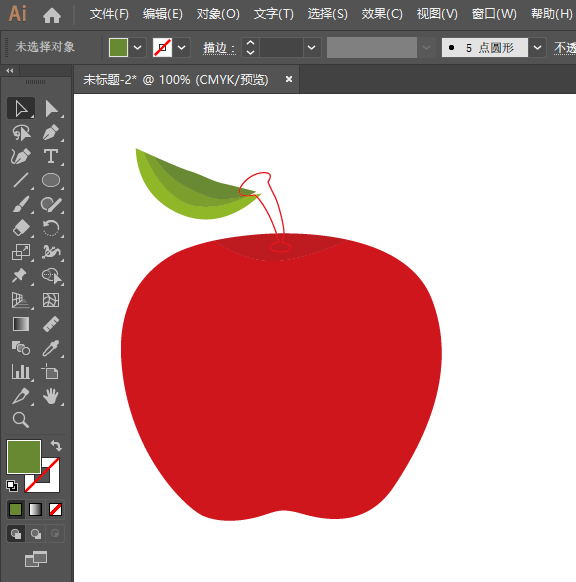Pick the Ellipse tool
The height and width of the screenshot is (582, 576).
coord(51,180)
